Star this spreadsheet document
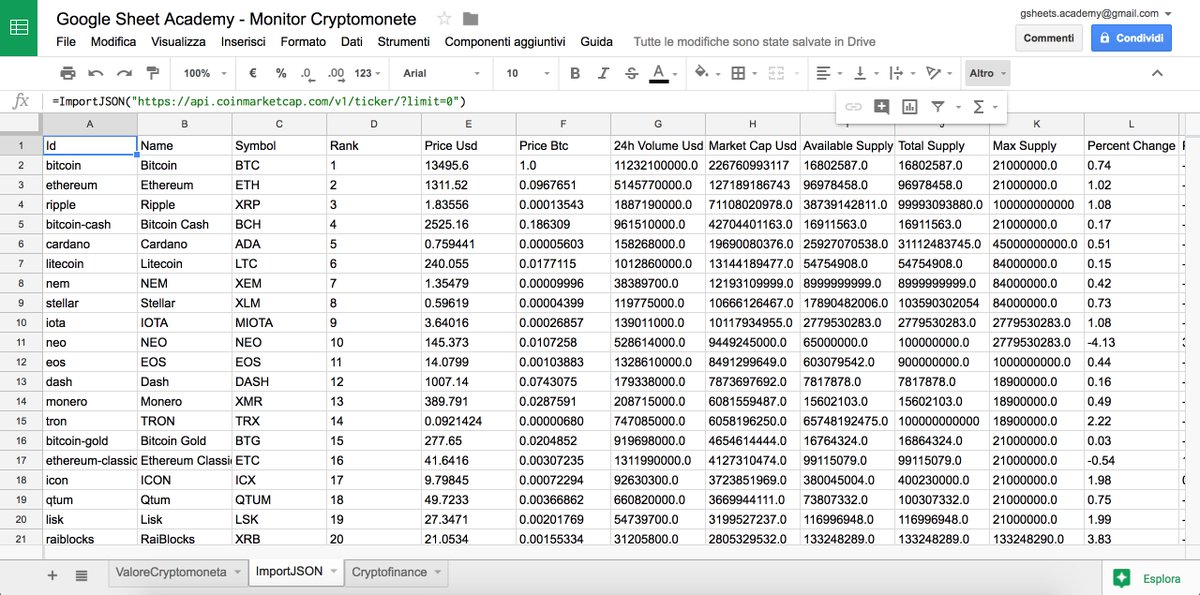Image resolution: width=1200 pixels, height=595 pixels. pos(445,19)
